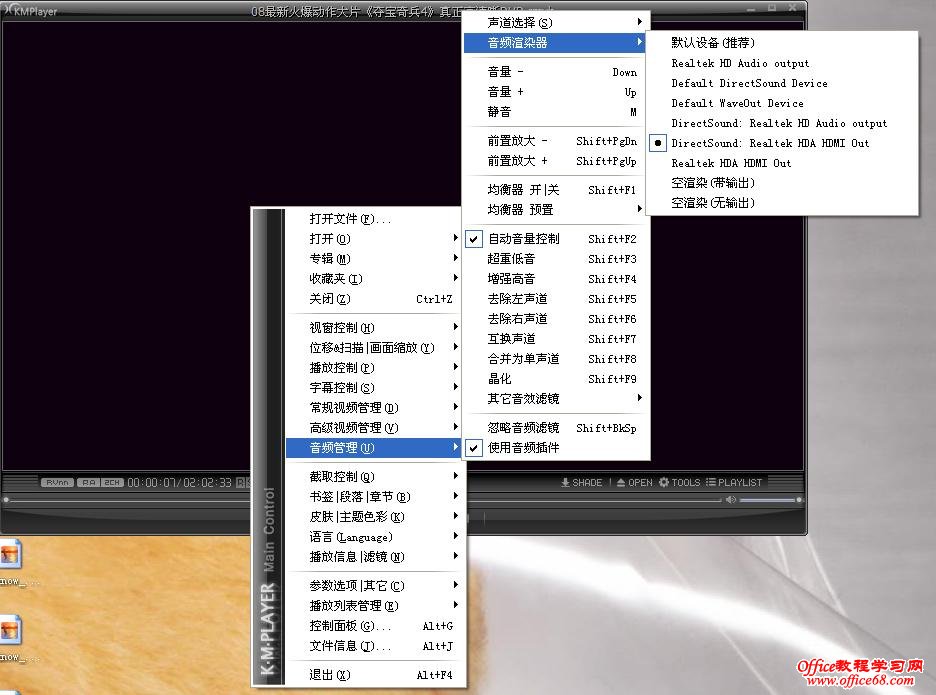Image resolution: width=936 pixels, height=695 pixels.
Task: Select 默认设备 (推荐) audio renderer
Action: coord(713,43)
